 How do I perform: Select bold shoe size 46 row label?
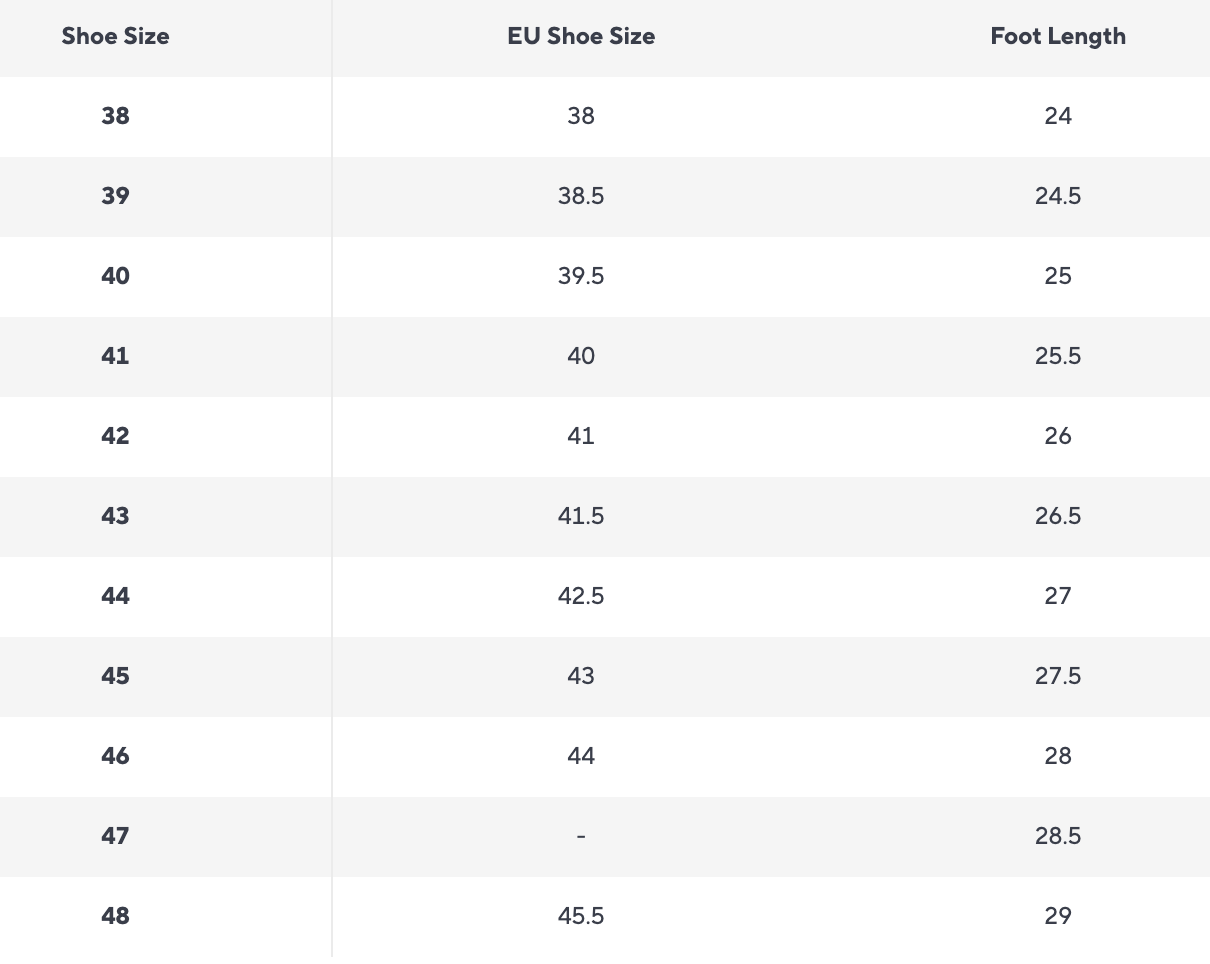[115, 756]
